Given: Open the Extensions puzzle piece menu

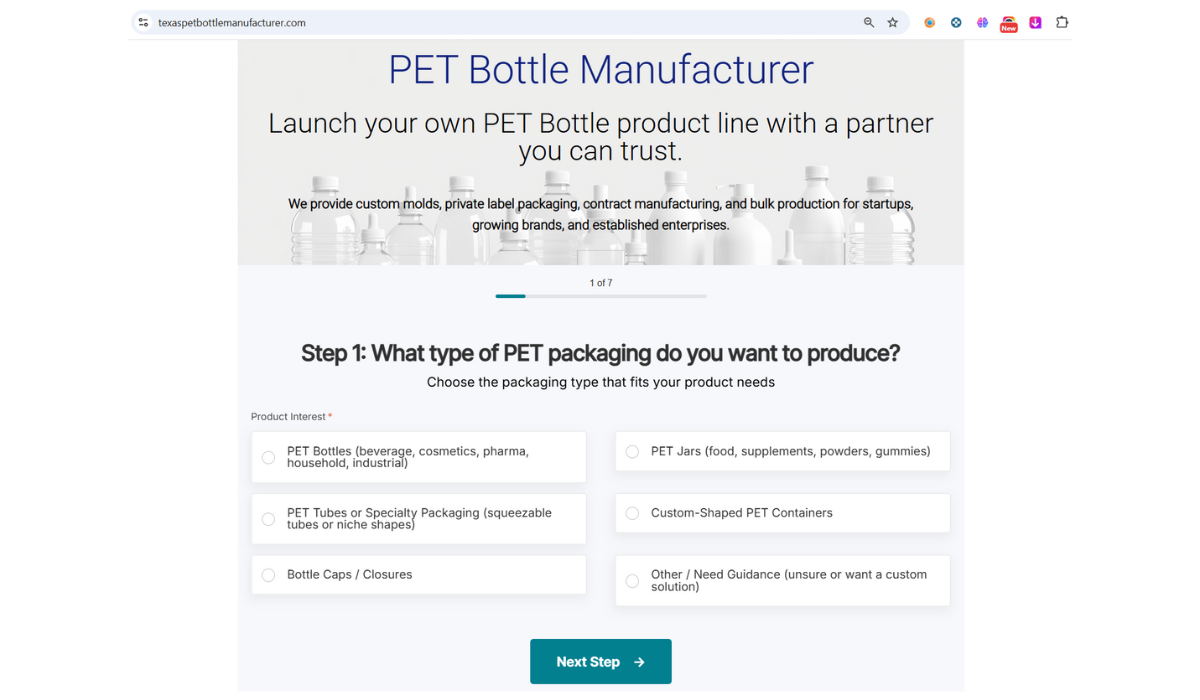Looking at the screenshot, I should [x=1062, y=22].
